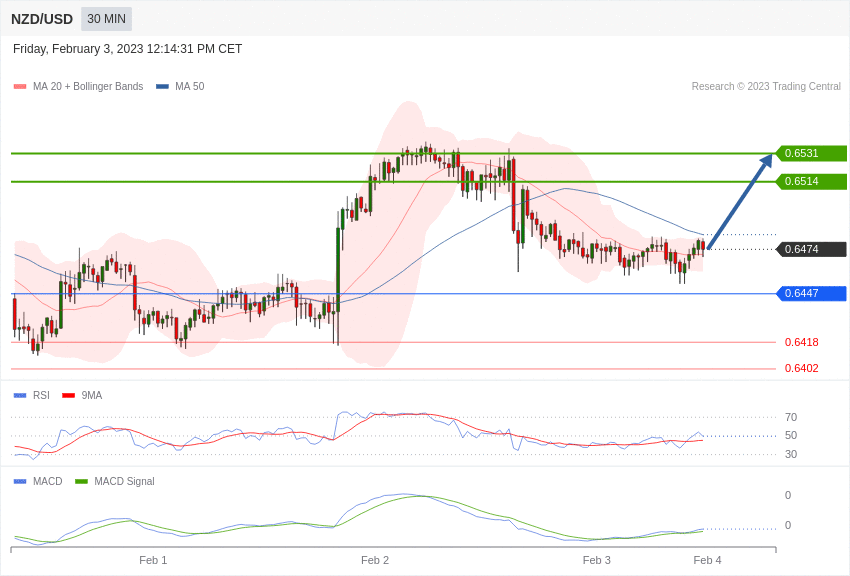Click the Feb 1 date axis label

click(153, 560)
